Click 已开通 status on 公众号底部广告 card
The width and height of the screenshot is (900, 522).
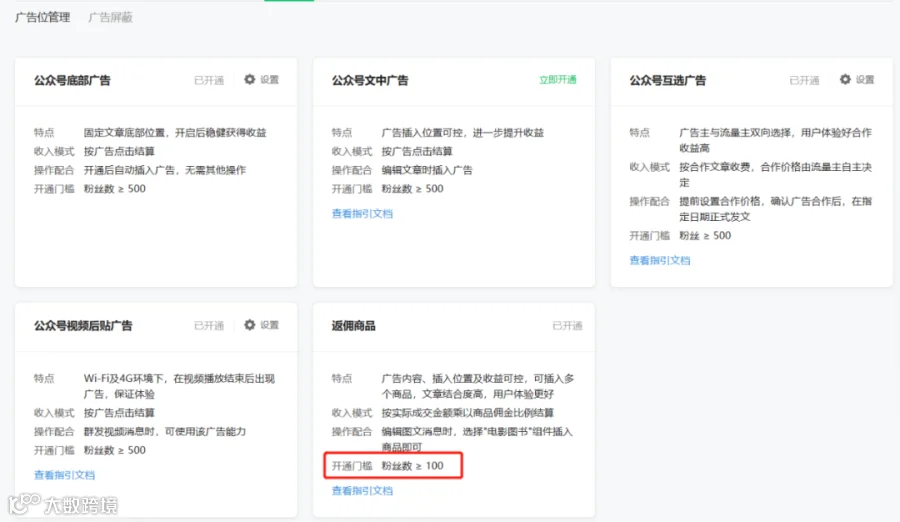click(209, 80)
